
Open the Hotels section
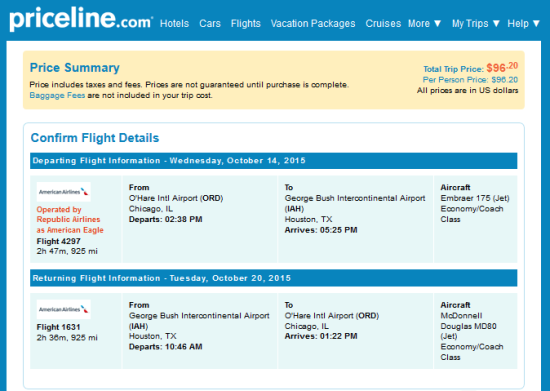click(x=174, y=23)
